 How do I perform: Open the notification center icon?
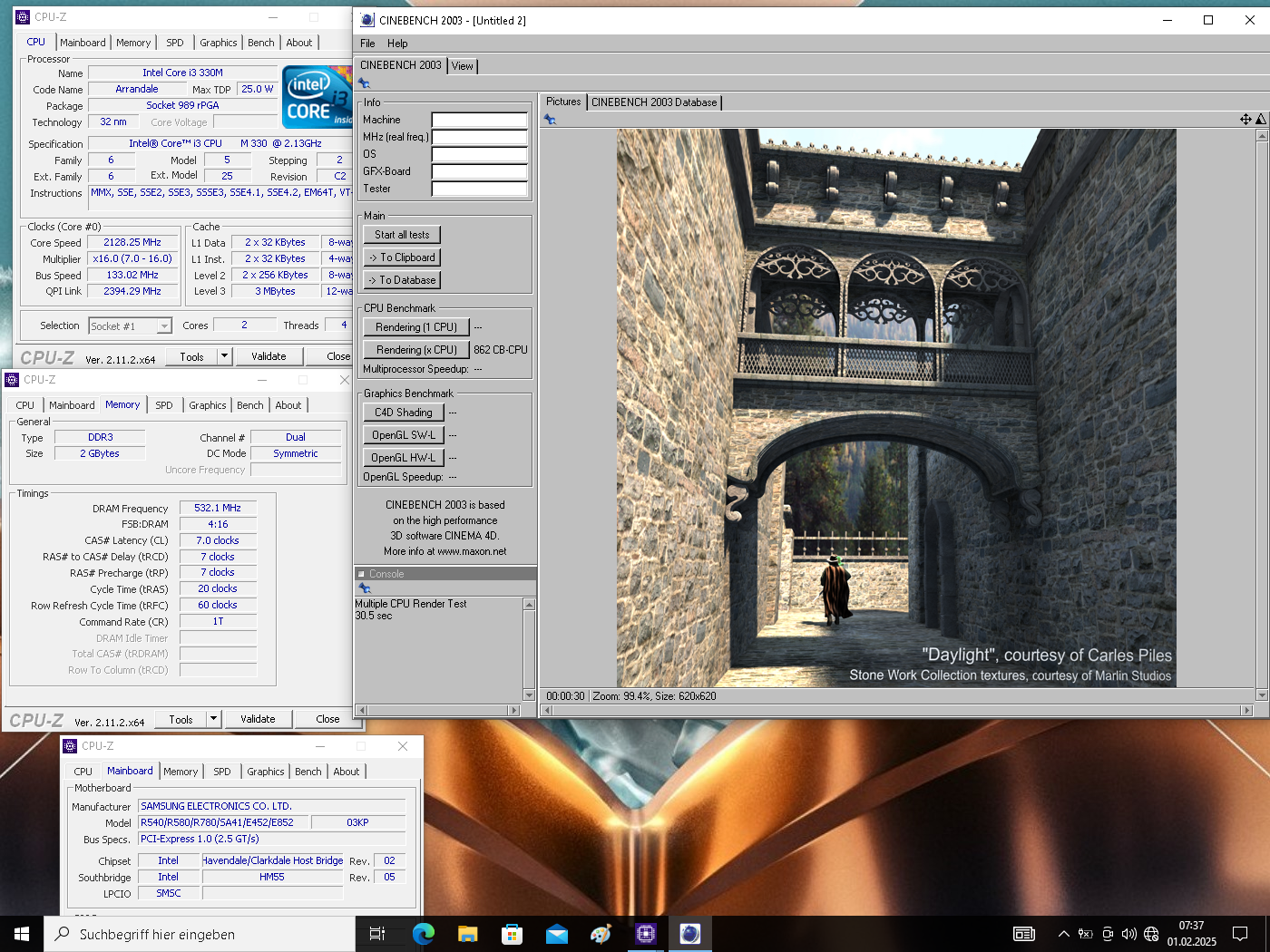[x=1240, y=934]
